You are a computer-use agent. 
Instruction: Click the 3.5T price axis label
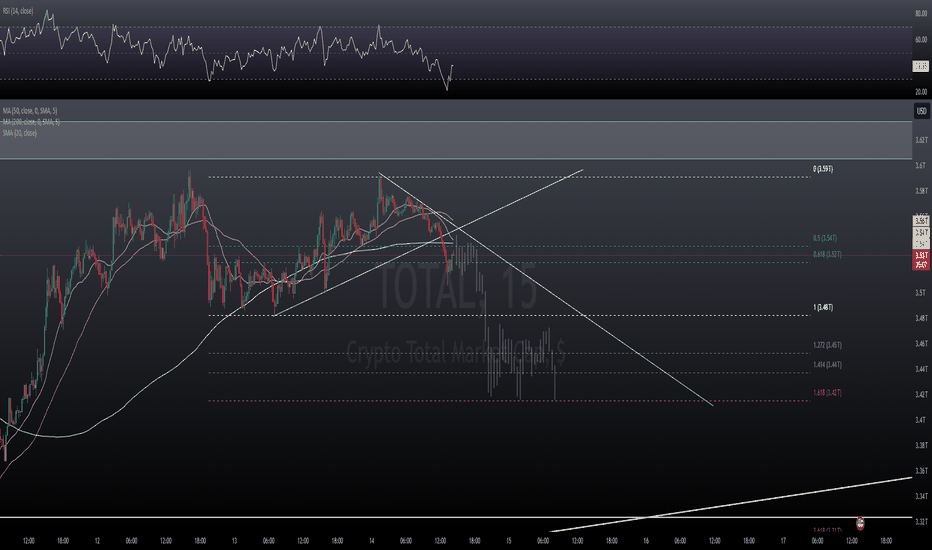[920, 293]
